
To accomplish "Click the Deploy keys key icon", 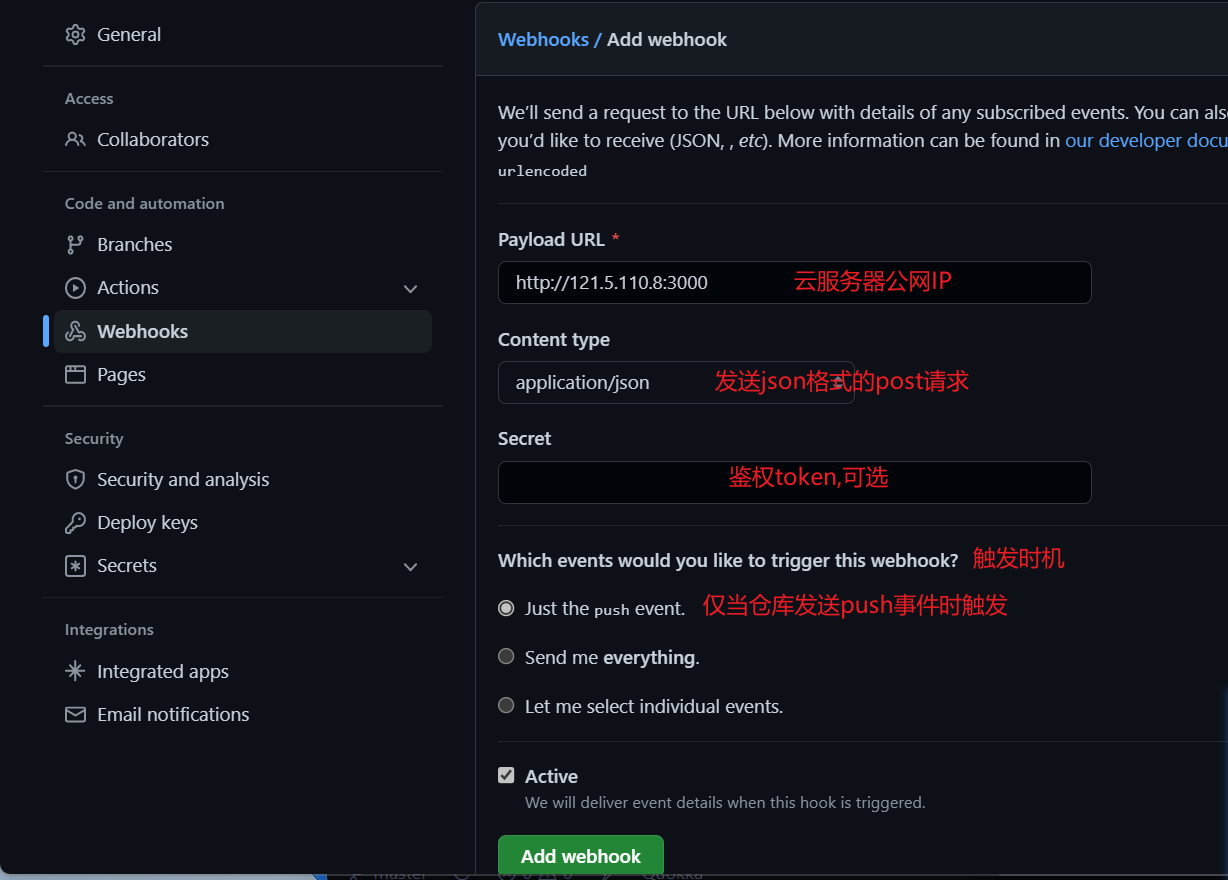I will coord(75,523).
